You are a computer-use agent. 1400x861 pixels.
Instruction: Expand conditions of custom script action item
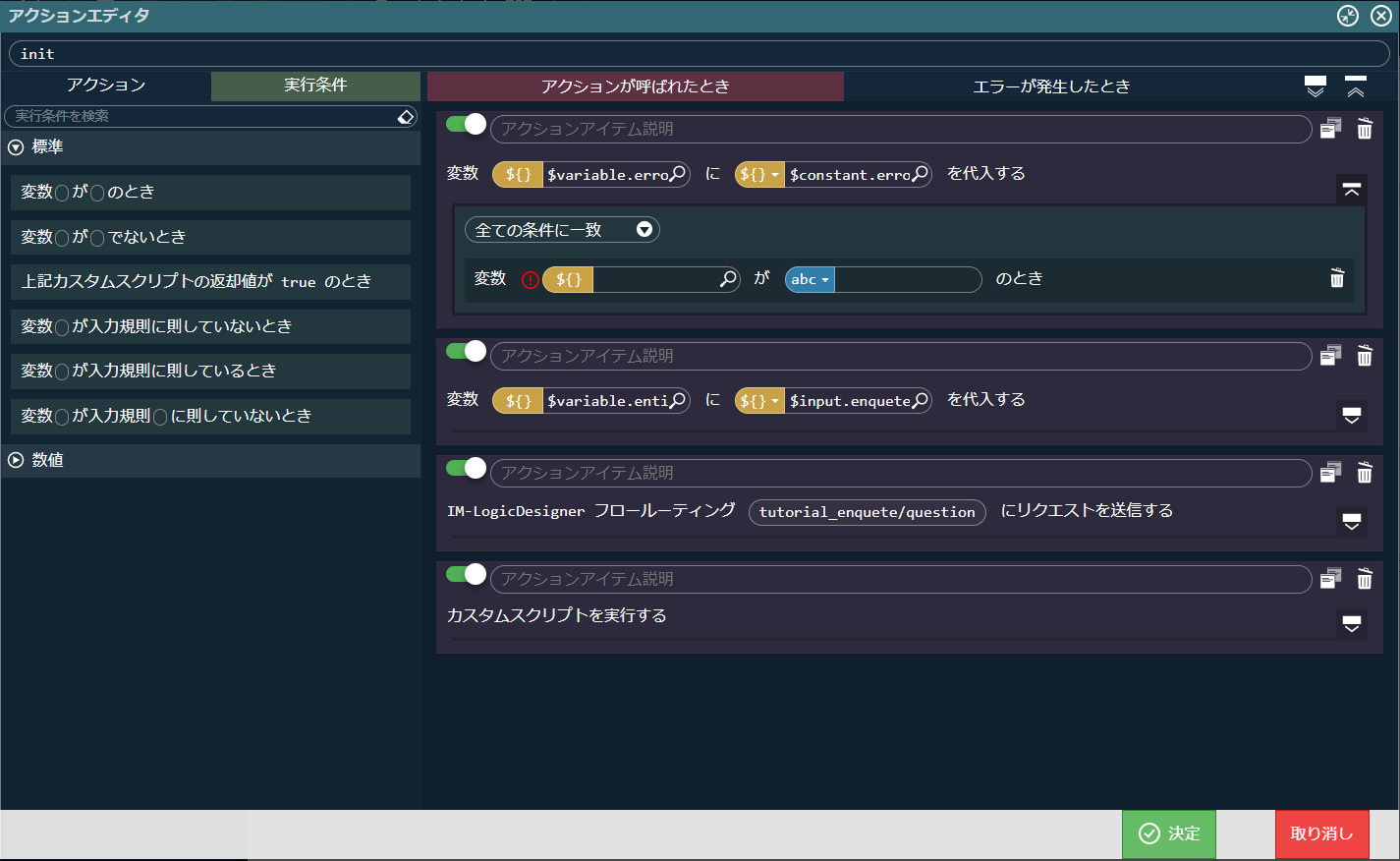click(1352, 624)
